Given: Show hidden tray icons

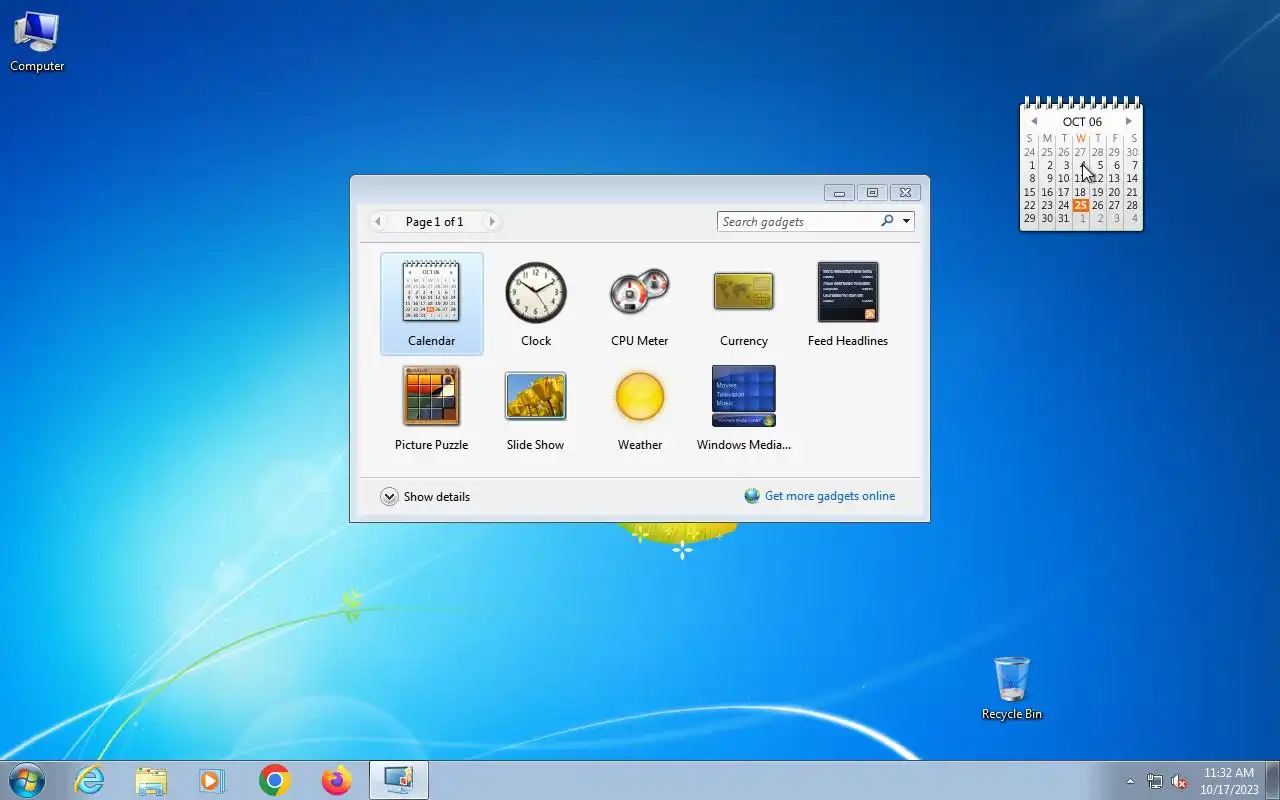Looking at the screenshot, I should (1131, 781).
